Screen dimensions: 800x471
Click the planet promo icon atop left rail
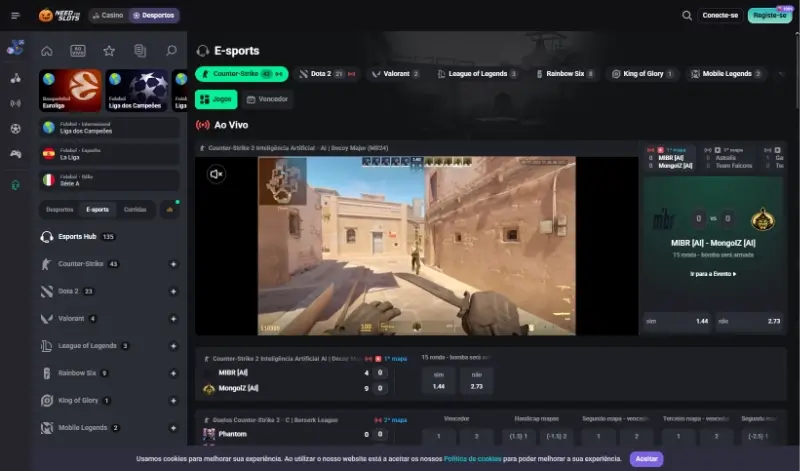click(15, 47)
